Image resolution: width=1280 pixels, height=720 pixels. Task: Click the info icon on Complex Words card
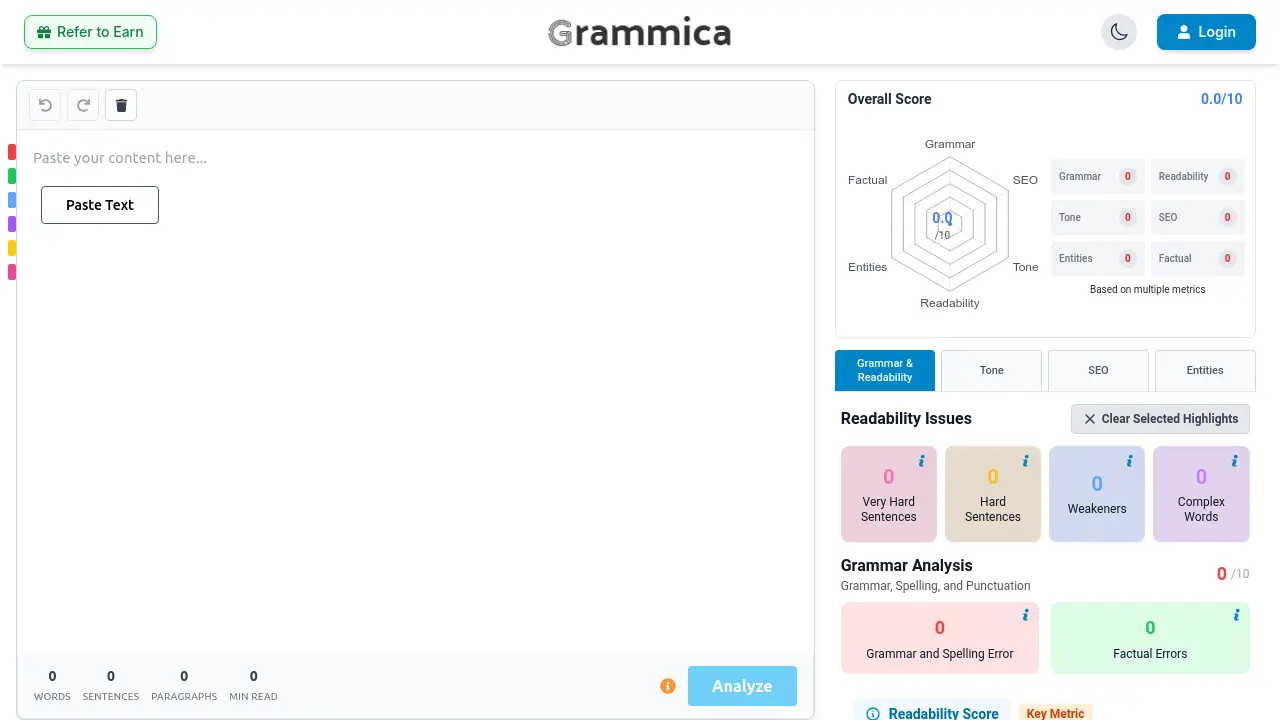1233,460
